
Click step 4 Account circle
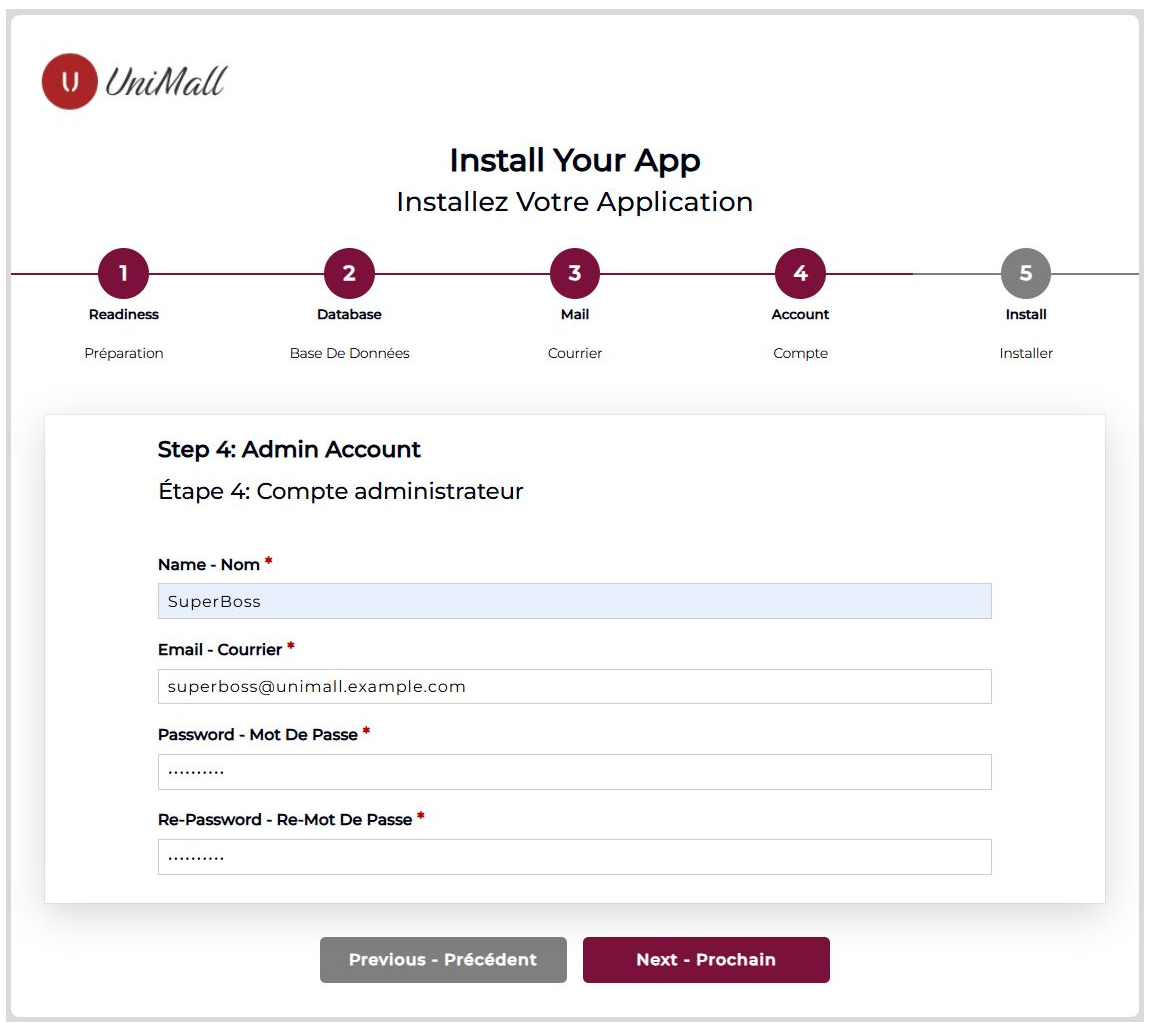800,273
